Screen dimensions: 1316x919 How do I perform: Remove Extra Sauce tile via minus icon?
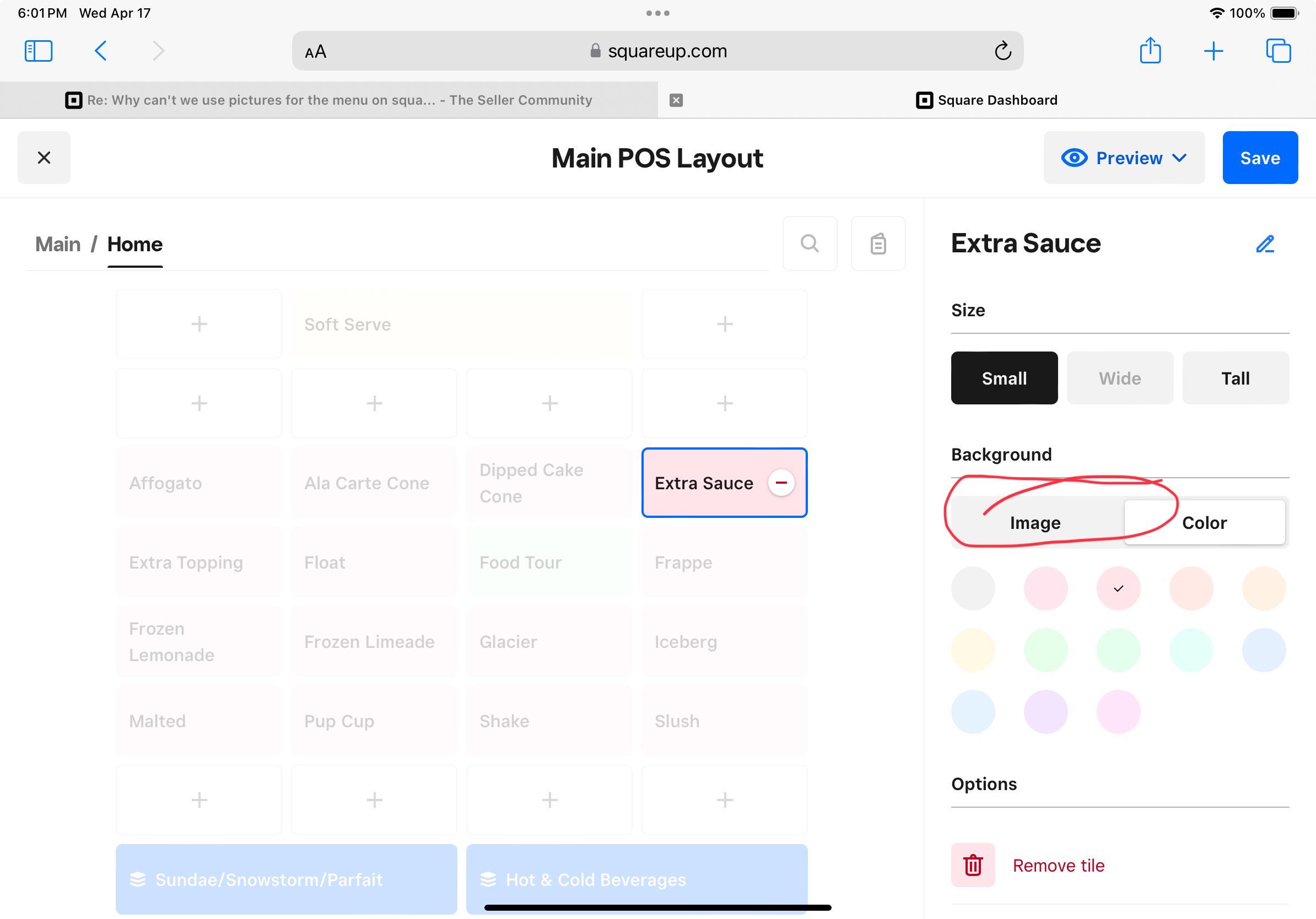tap(781, 483)
